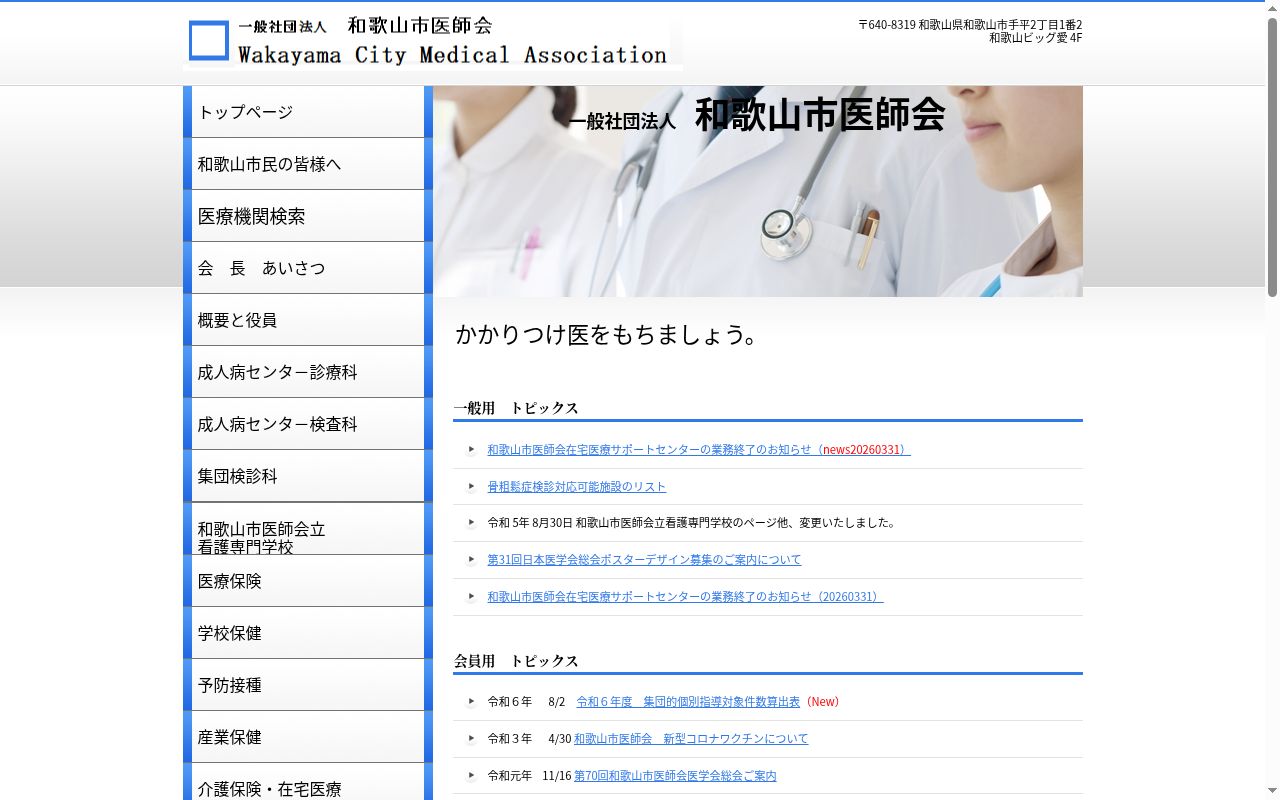Open 介護保険・在宅医療 sidebar item

pyautogui.click(x=308, y=782)
